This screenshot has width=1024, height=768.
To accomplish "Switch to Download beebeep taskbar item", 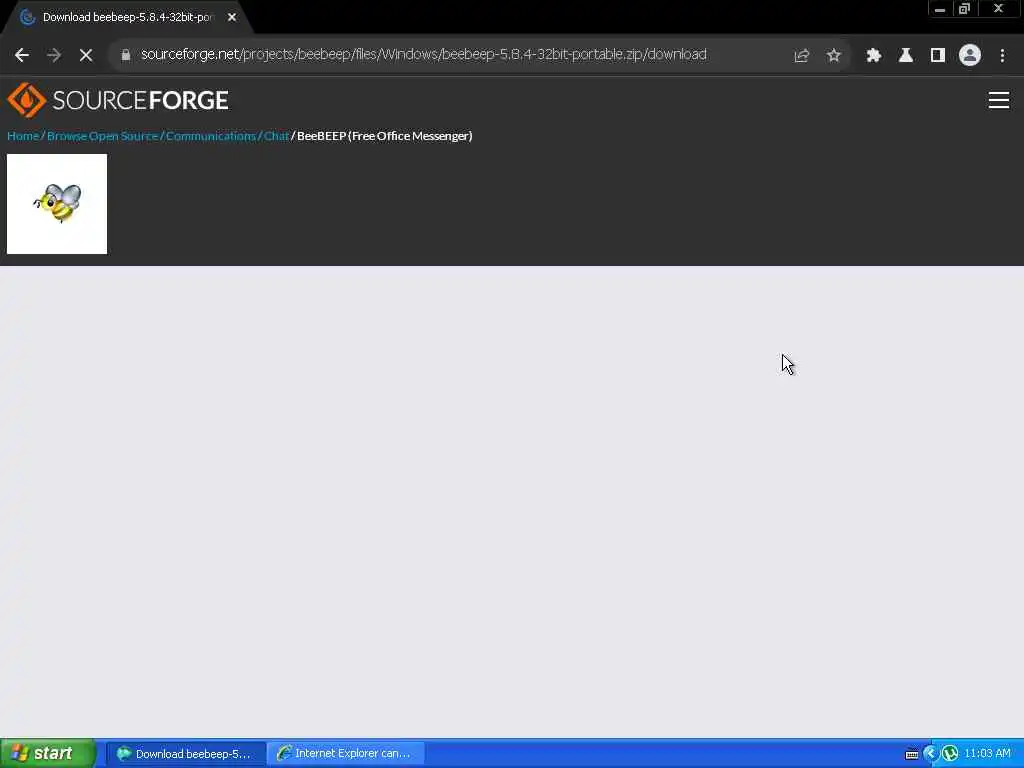I will [185, 754].
